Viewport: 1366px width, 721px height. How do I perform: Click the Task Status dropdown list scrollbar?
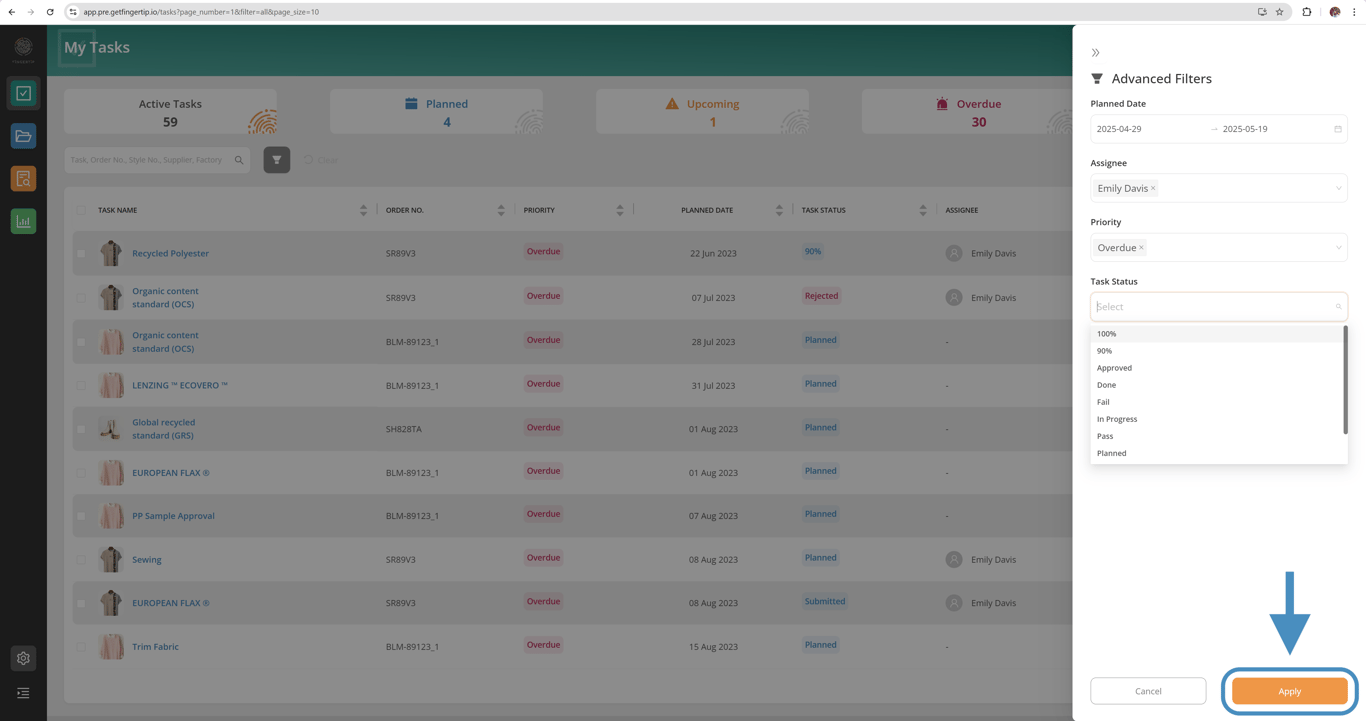(x=1346, y=380)
